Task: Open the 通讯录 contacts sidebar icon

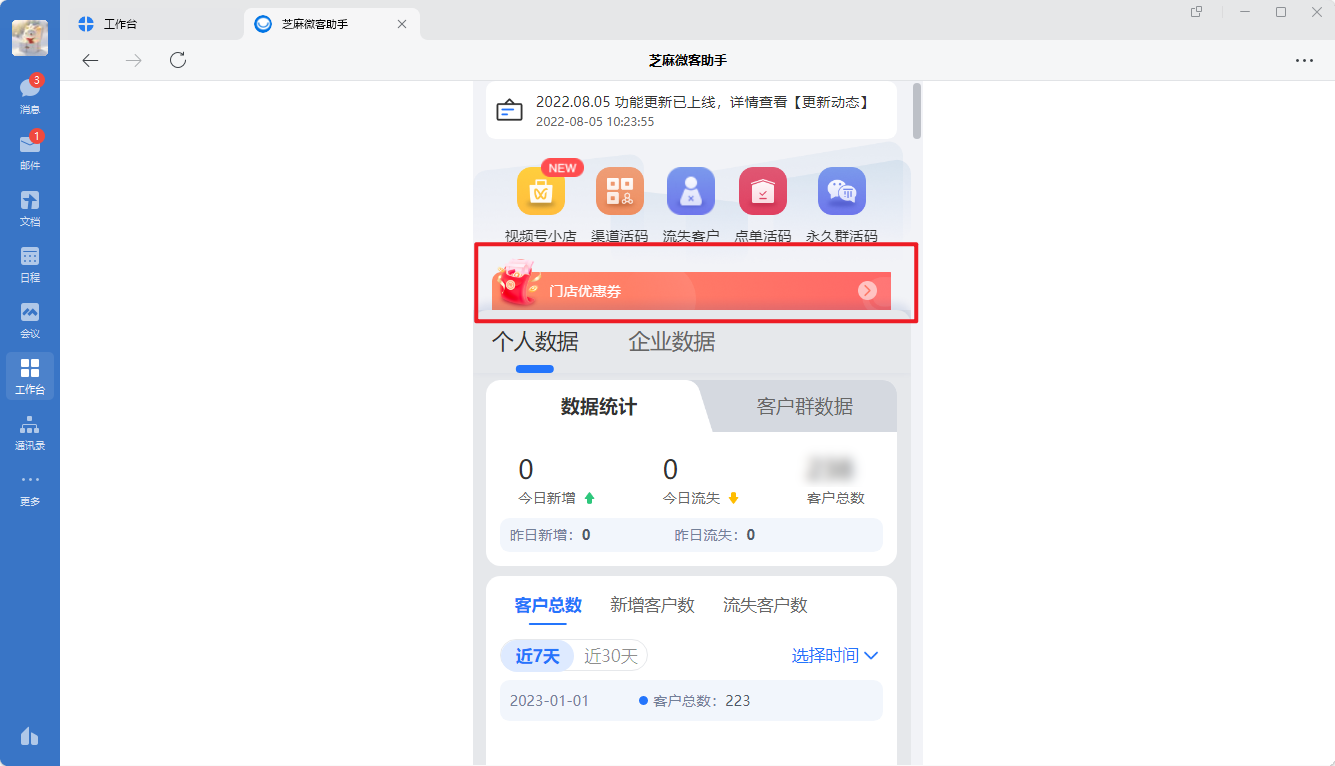Action: (x=30, y=431)
